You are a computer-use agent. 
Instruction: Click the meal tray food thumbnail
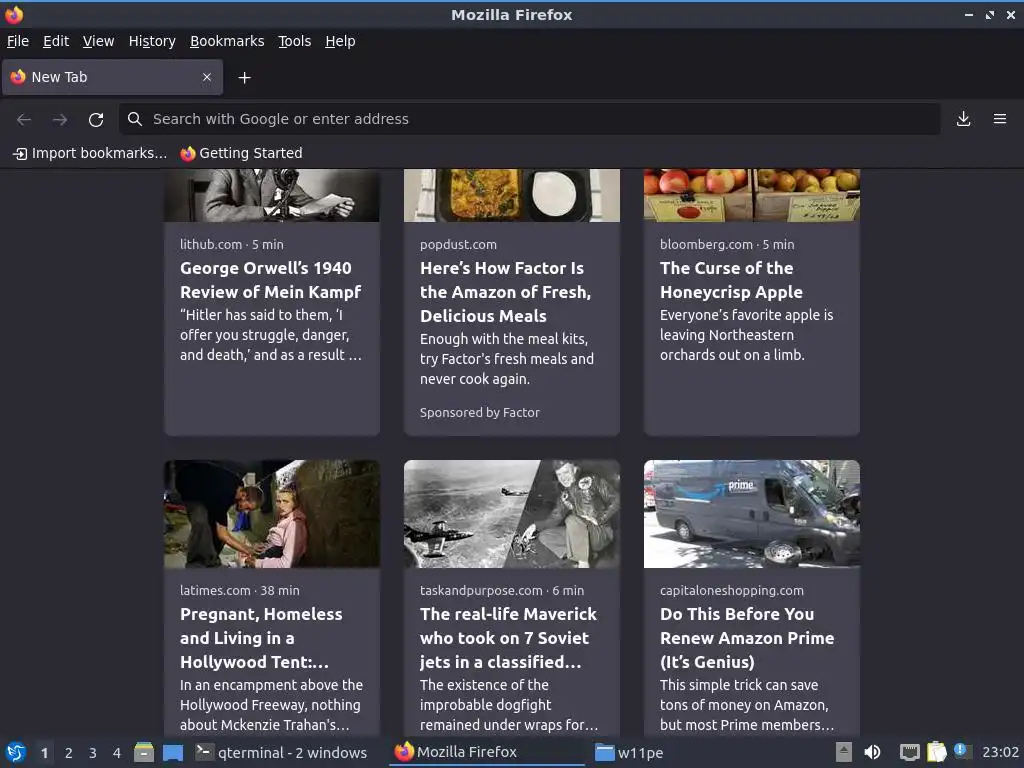point(511,195)
